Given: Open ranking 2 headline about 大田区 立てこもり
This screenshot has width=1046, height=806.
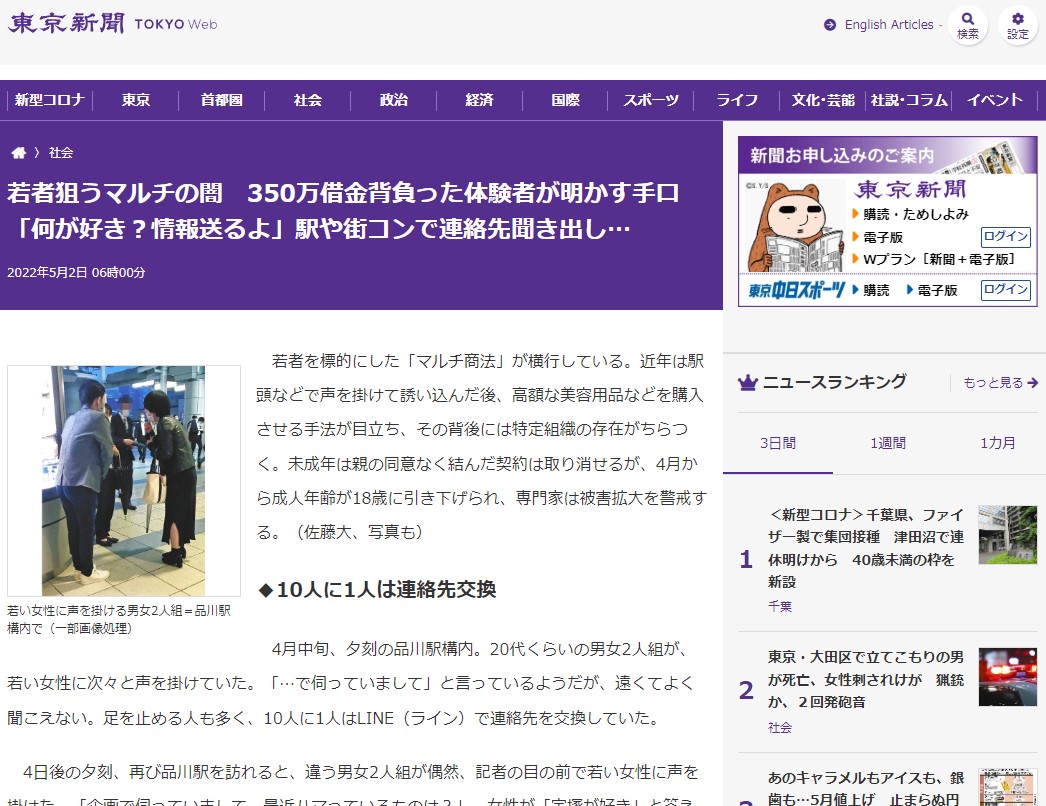Looking at the screenshot, I should point(866,679).
